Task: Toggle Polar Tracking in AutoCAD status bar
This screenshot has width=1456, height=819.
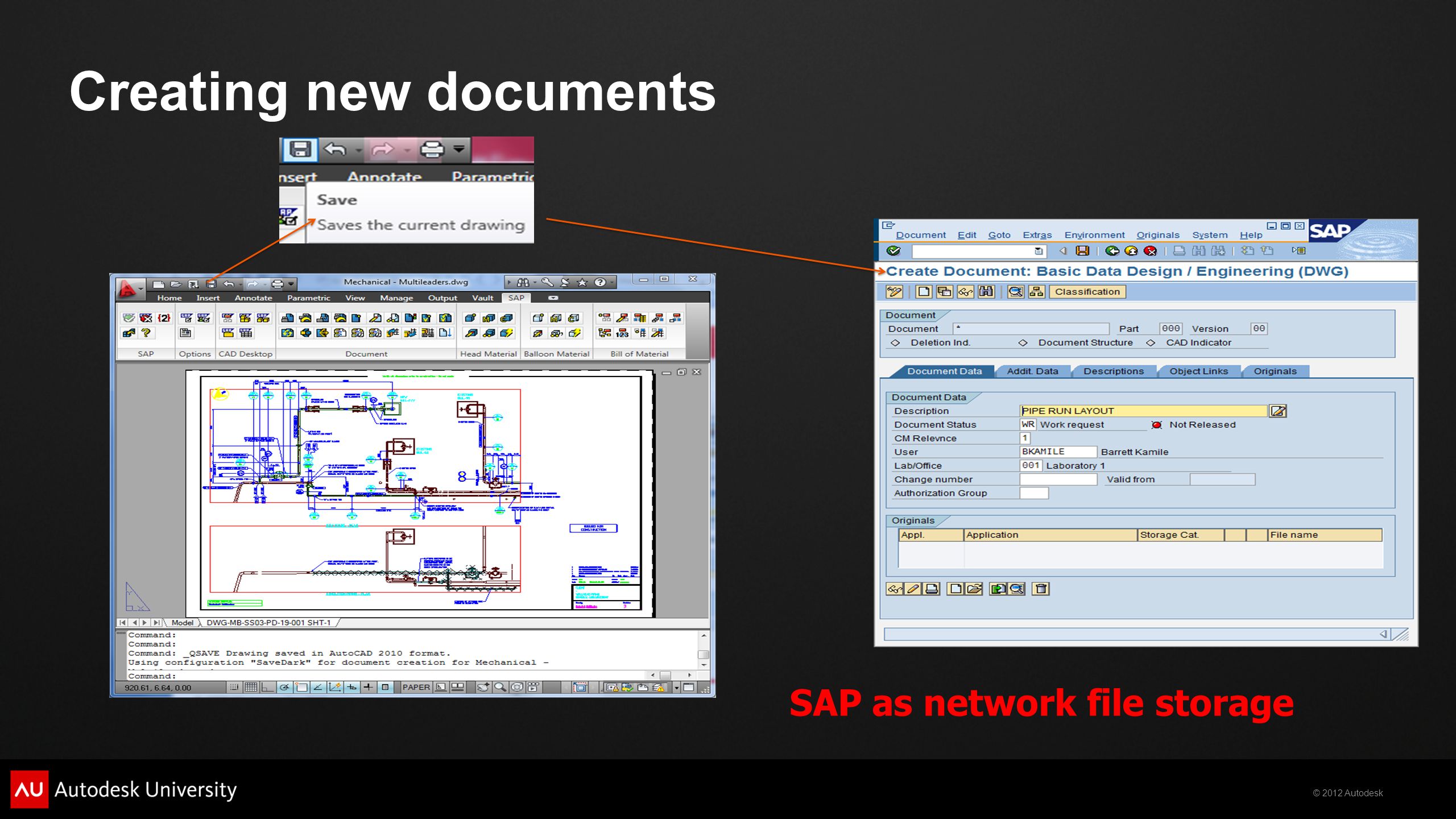Action: 284,687
